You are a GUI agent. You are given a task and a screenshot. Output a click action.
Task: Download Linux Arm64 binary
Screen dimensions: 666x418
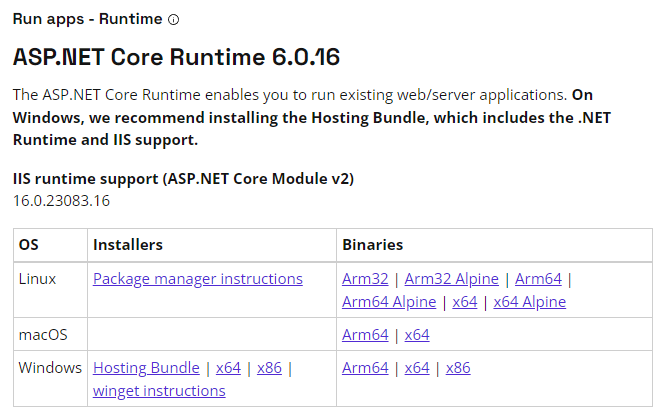point(538,279)
